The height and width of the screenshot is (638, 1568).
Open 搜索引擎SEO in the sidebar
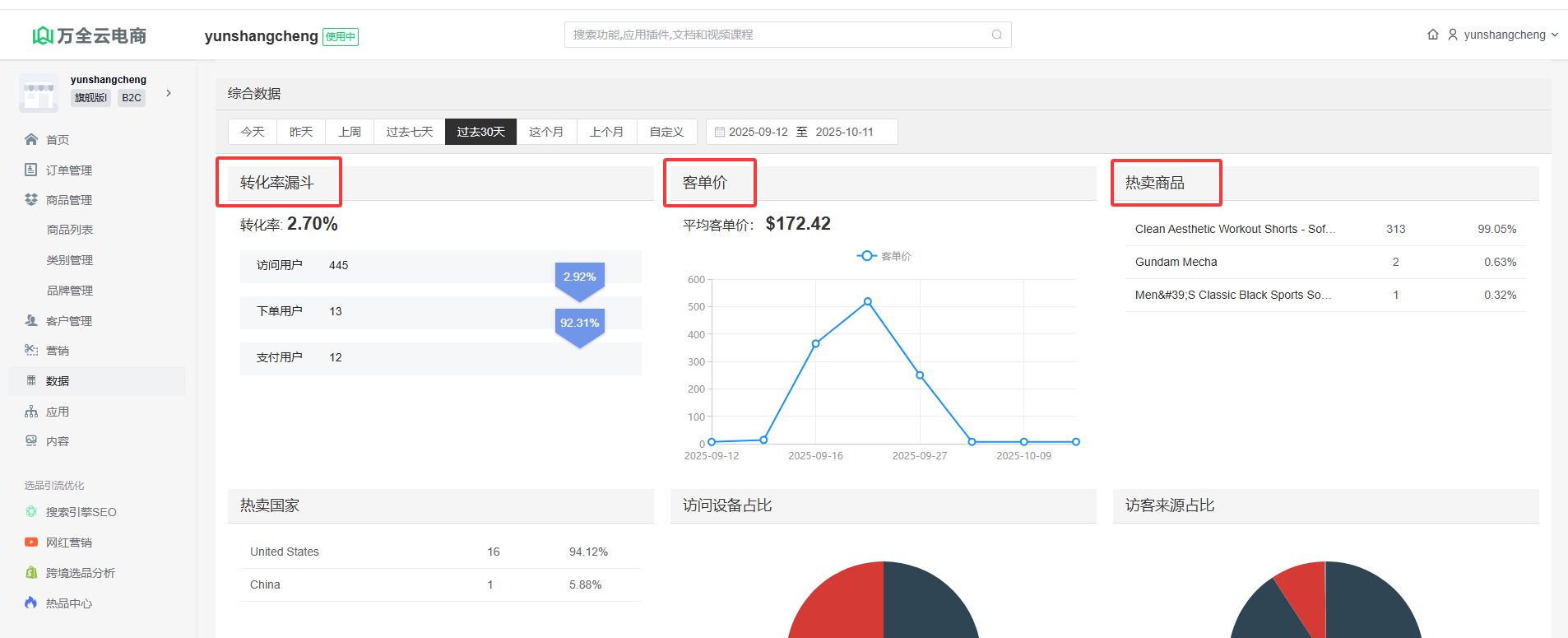(x=81, y=512)
